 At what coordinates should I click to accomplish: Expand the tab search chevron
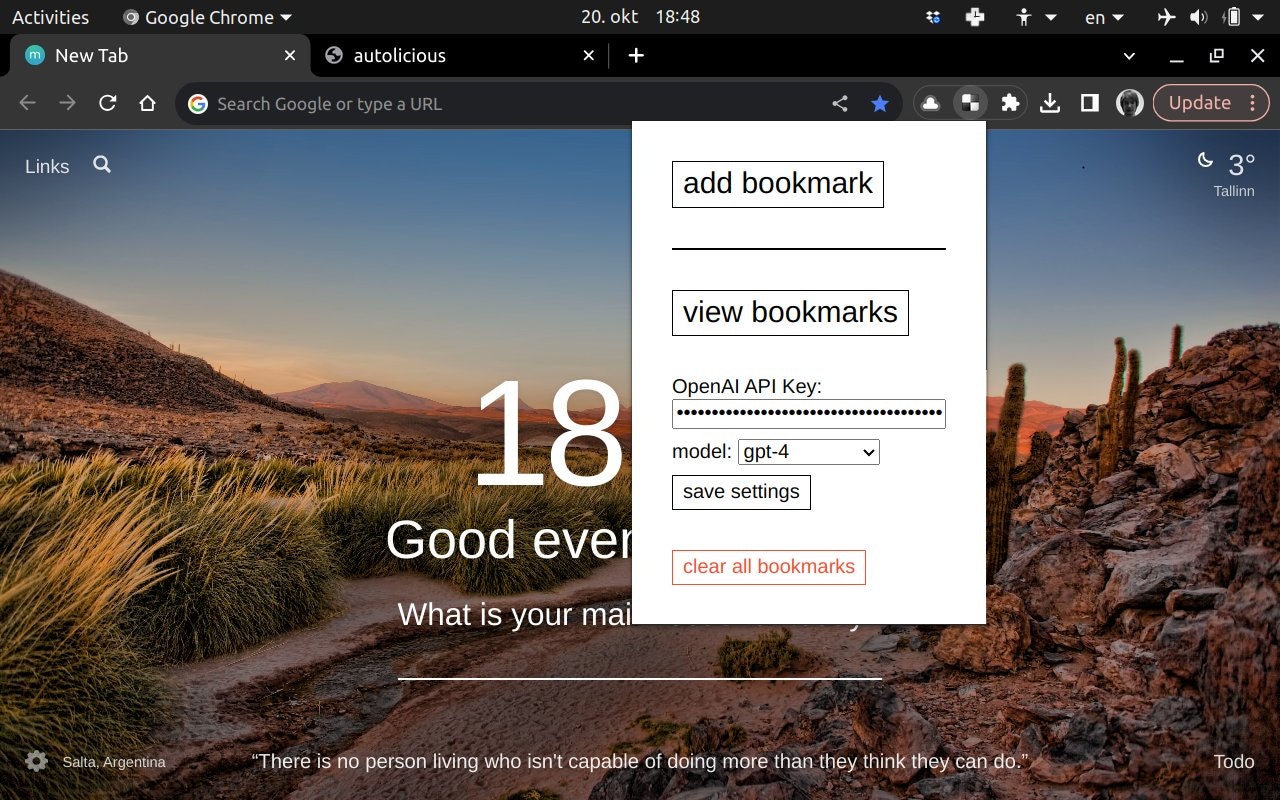1129,56
